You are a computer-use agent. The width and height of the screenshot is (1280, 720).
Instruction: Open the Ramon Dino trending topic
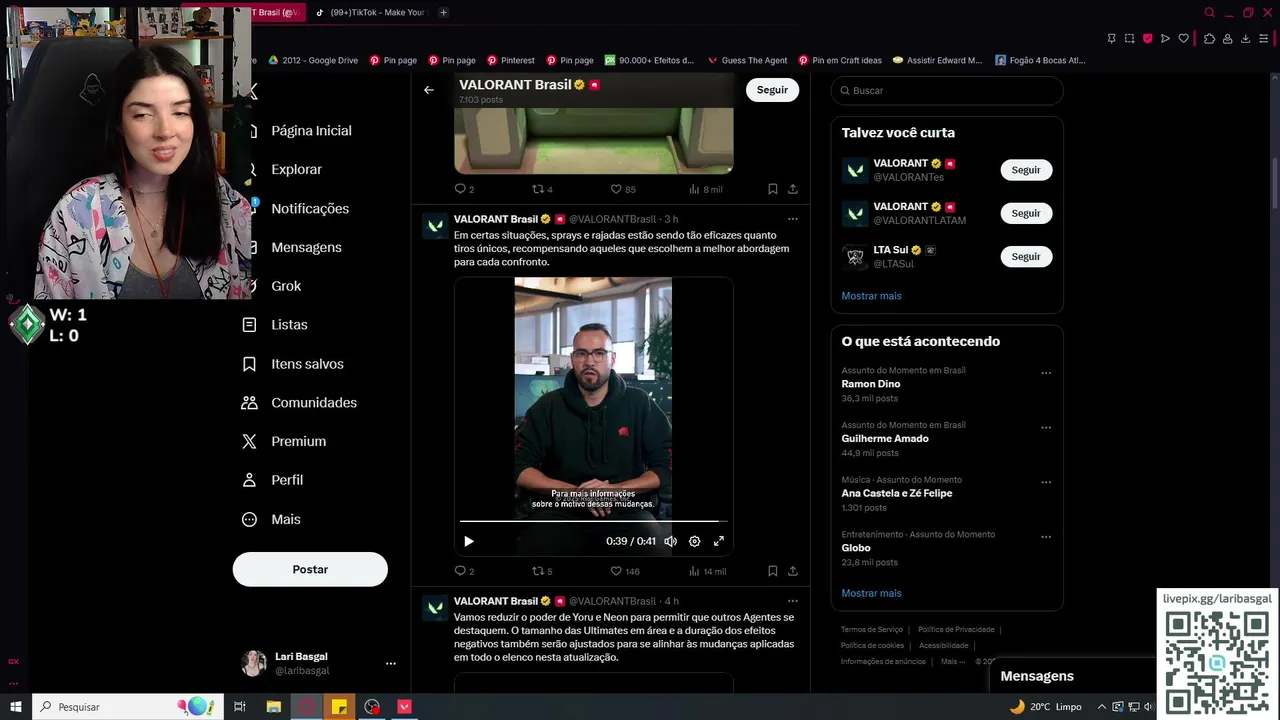[x=871, y=384]
